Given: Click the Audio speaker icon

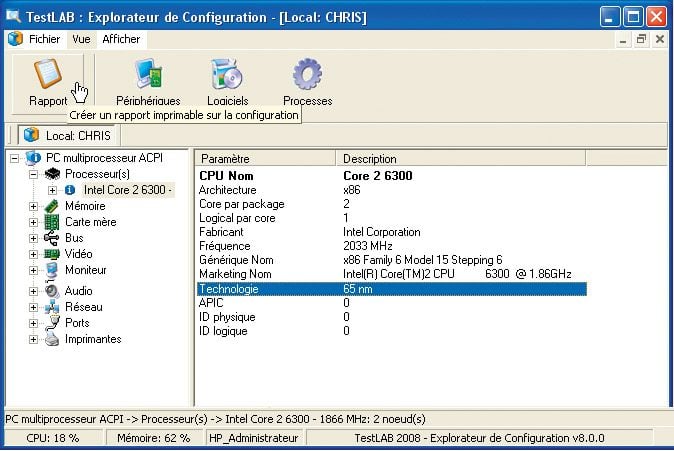Looking at the screenshot, I should click(52, 291).
